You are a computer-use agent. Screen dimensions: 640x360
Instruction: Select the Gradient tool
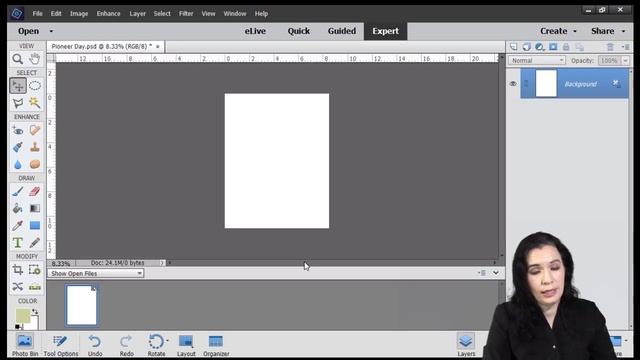pyautogui.click(x=35, y=209)
